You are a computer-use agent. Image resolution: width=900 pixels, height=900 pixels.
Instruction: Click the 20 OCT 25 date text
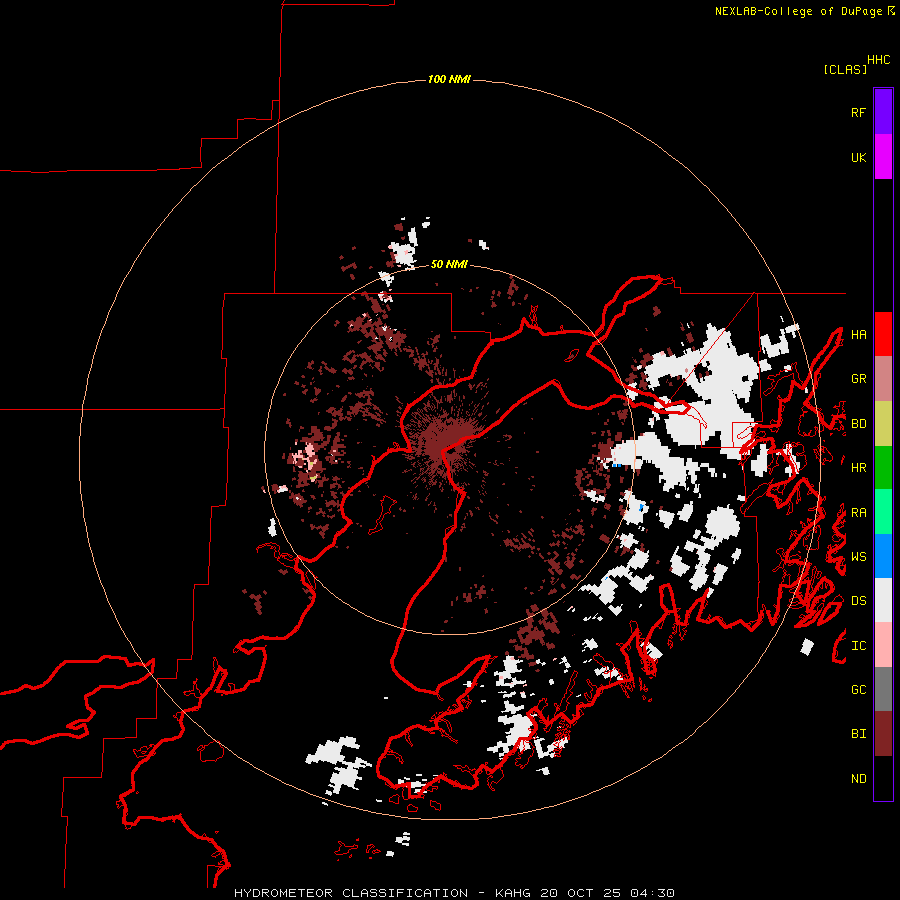coord(581,893)
